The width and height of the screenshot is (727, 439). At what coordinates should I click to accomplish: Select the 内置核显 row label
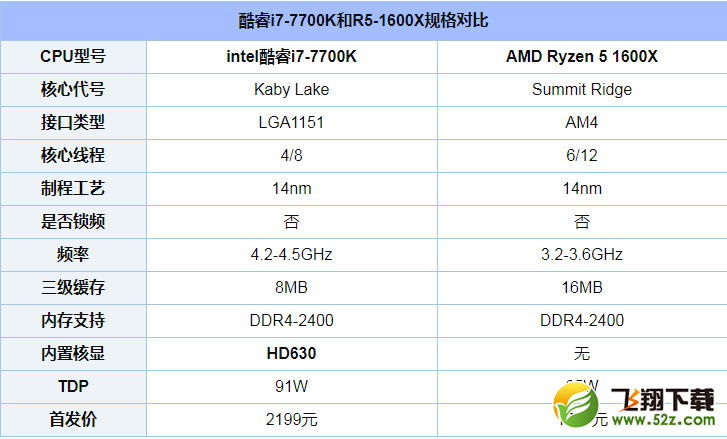73,354
